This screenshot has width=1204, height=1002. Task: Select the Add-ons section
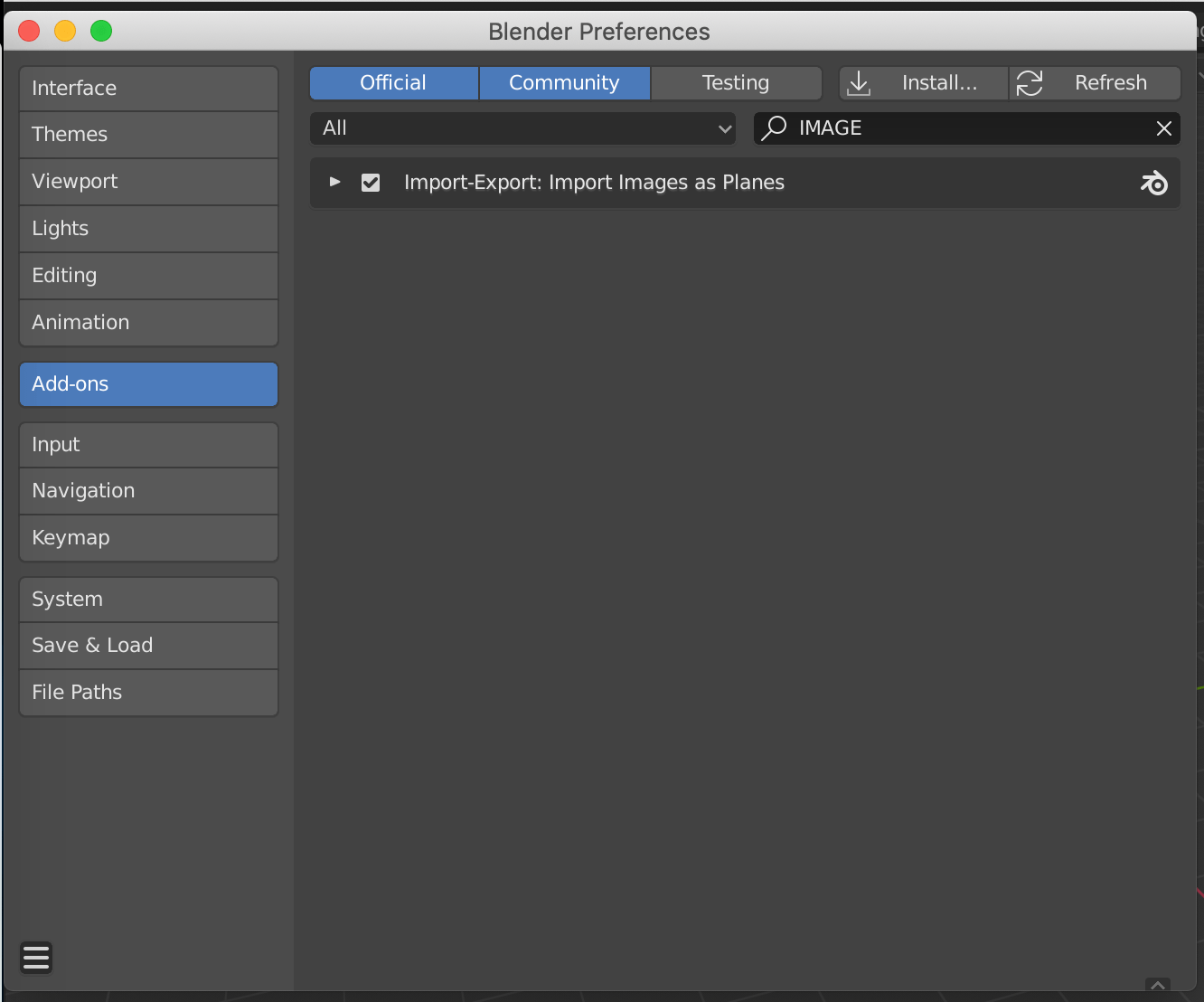point(148,384)
